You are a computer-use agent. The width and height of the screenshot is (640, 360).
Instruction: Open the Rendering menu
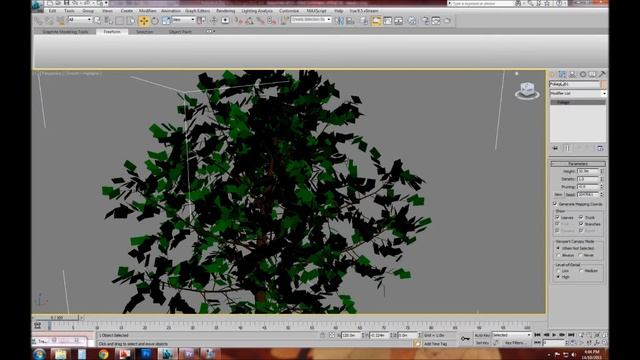point(225,11)
